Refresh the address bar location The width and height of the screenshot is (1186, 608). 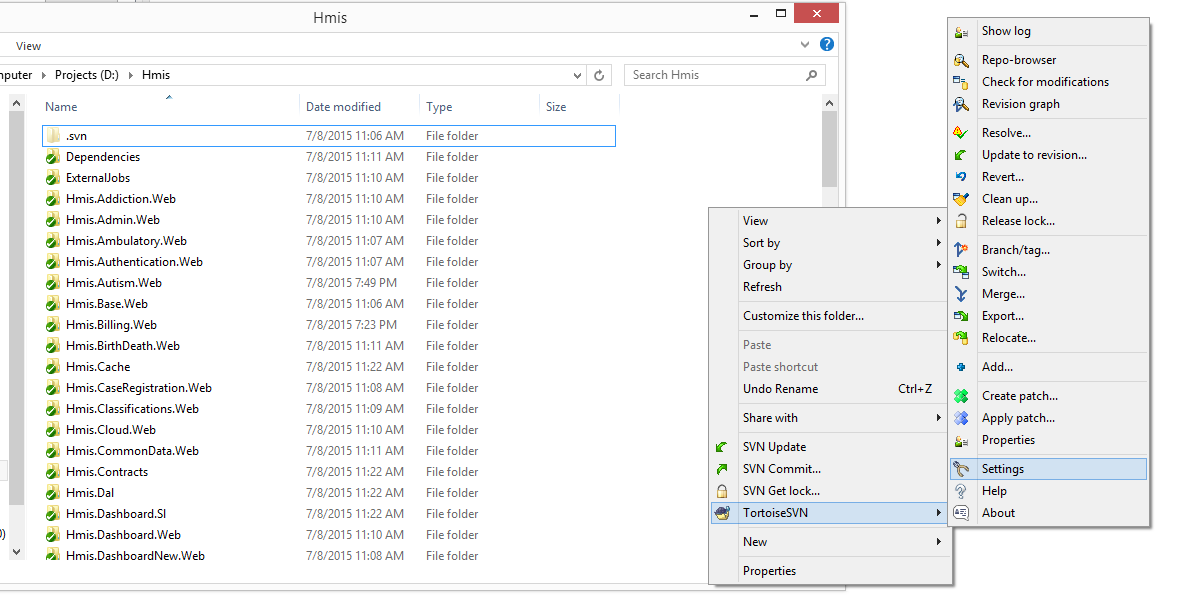[600, 75]
